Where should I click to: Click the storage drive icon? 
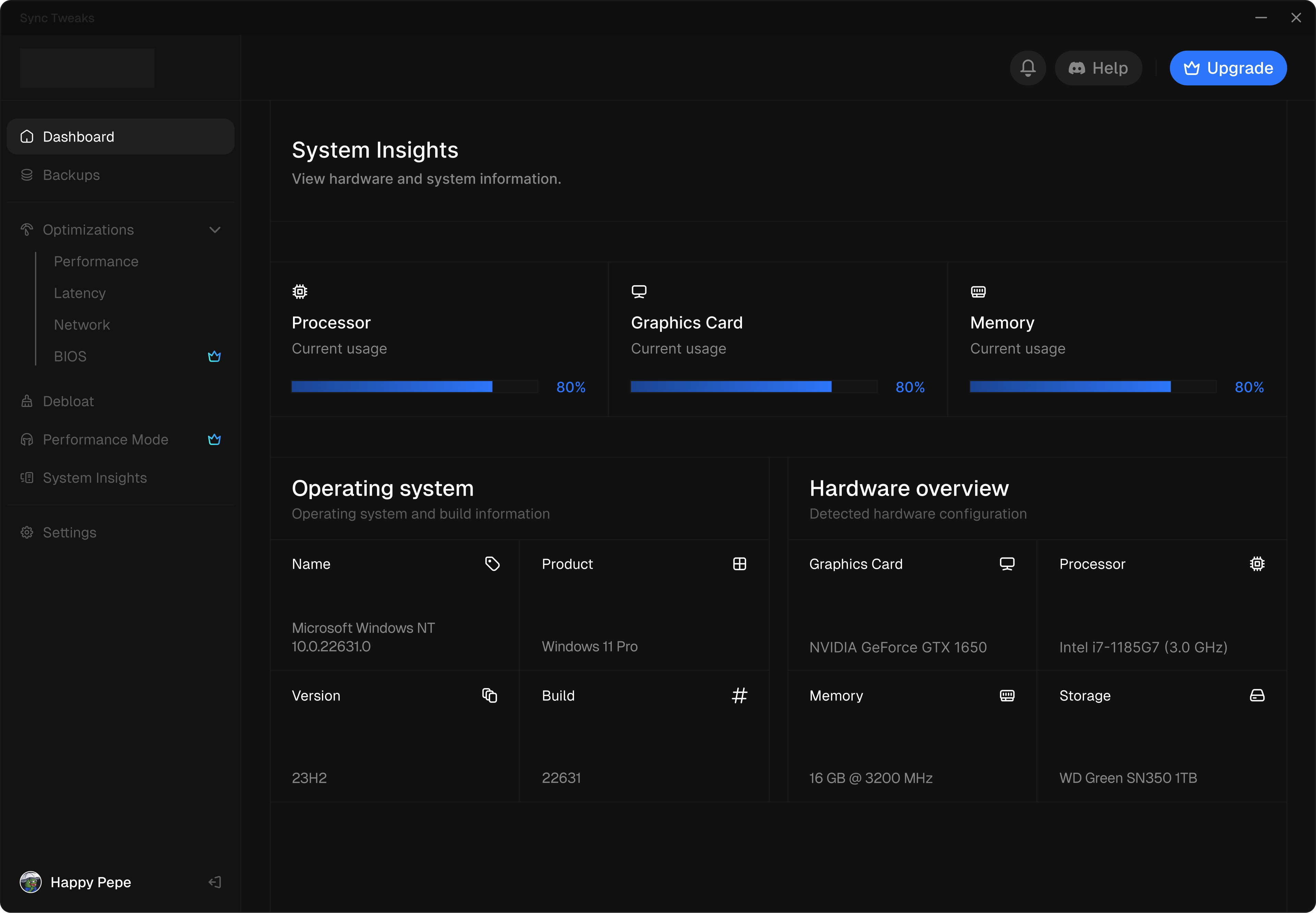point(1257,695)
